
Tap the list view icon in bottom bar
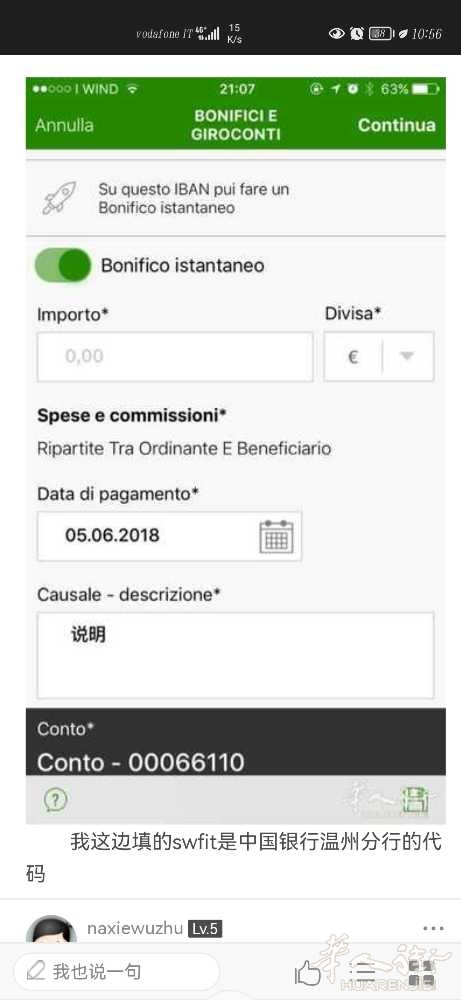click(364, 973)
